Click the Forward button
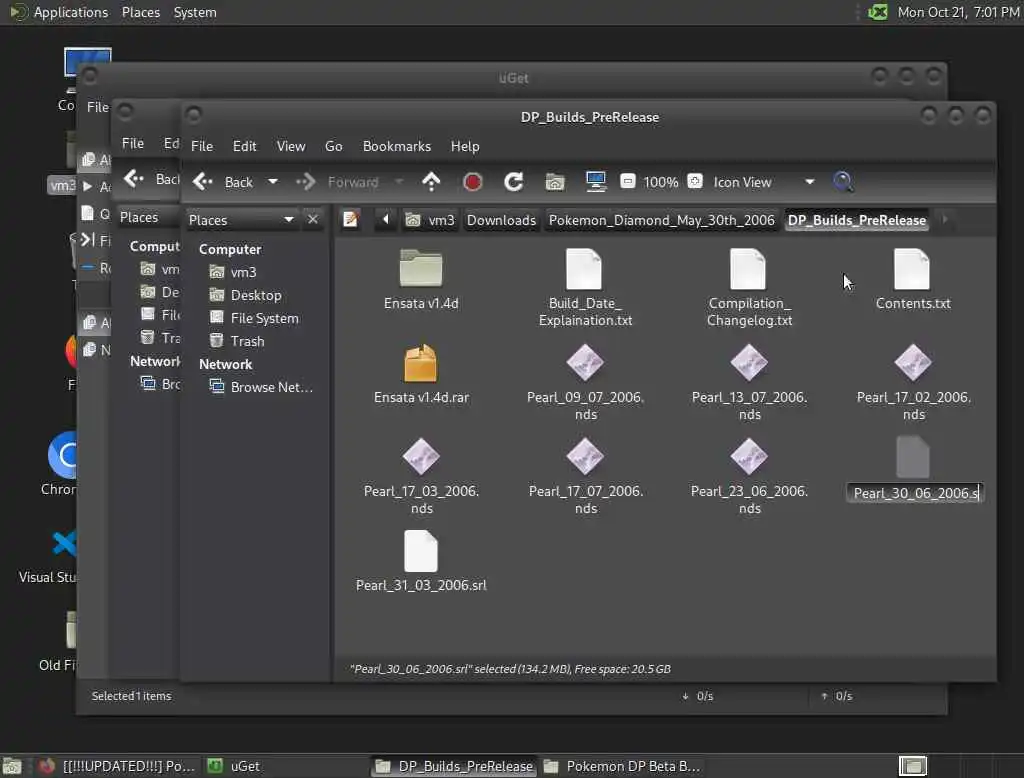Viewport: 1024px width, 778px height. (x=337, y=182)
